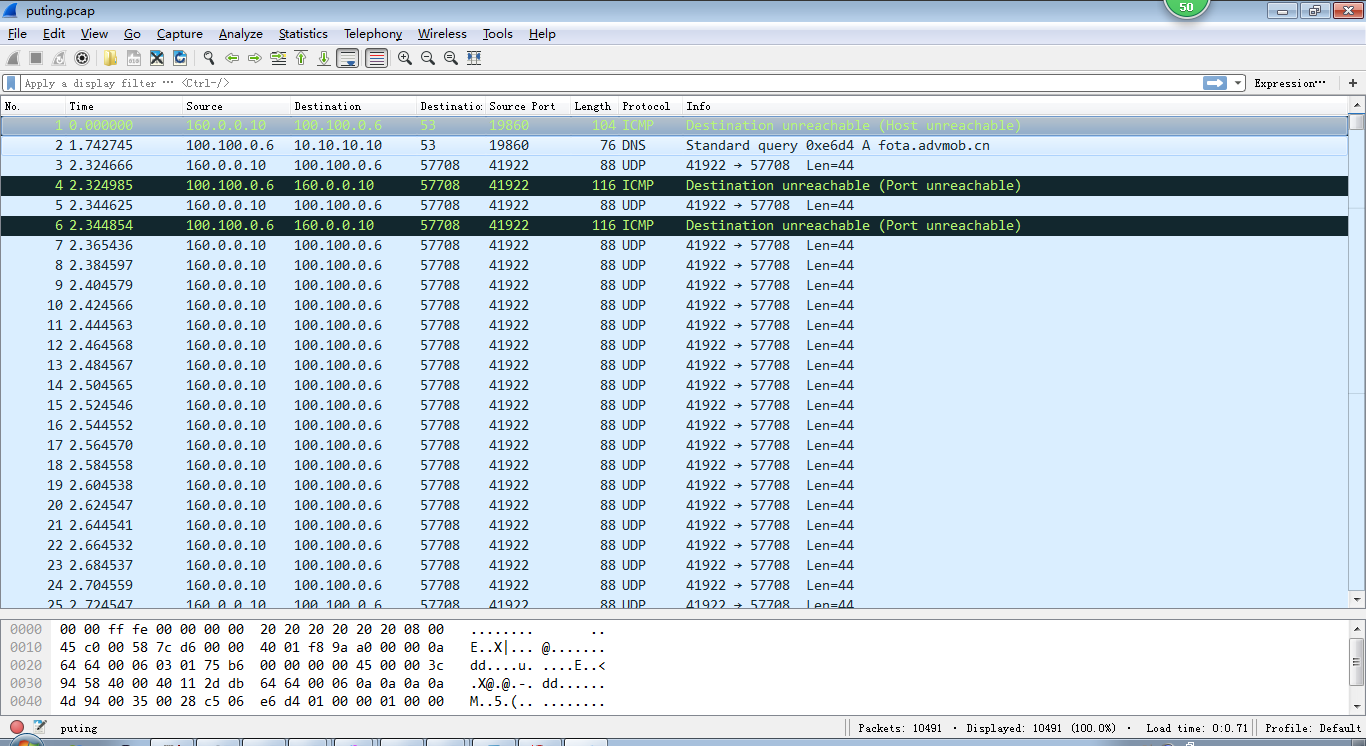The height and width of the screenshot is (746, 1366).
Task: Open display filter history dropdown
Action: pos(1239,83)
